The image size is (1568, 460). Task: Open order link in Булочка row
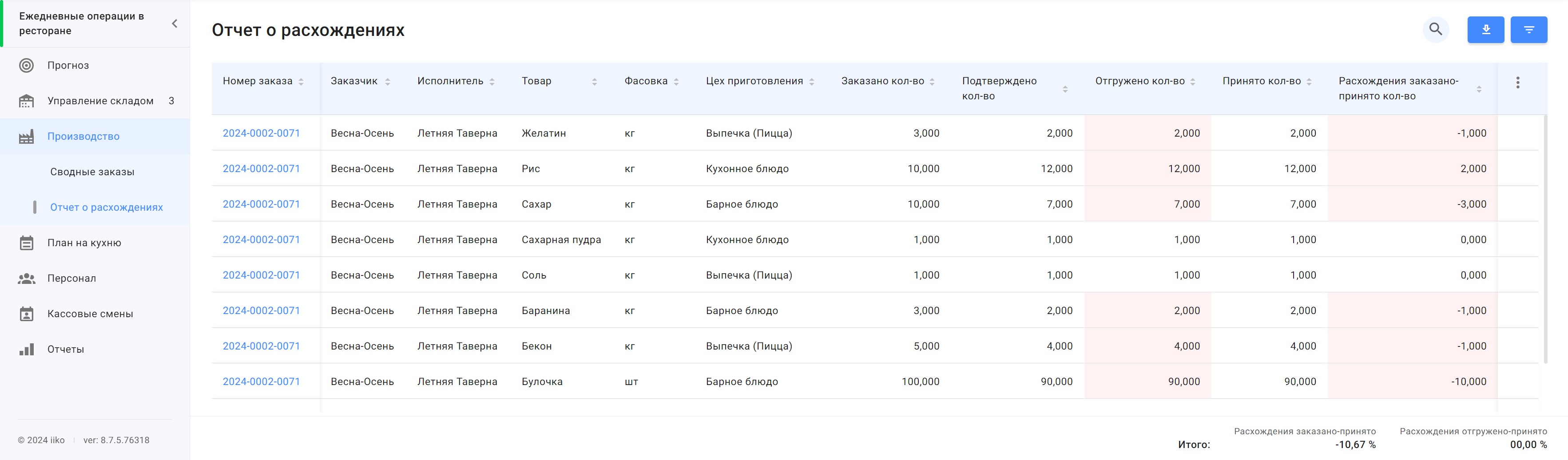point(261,381)
